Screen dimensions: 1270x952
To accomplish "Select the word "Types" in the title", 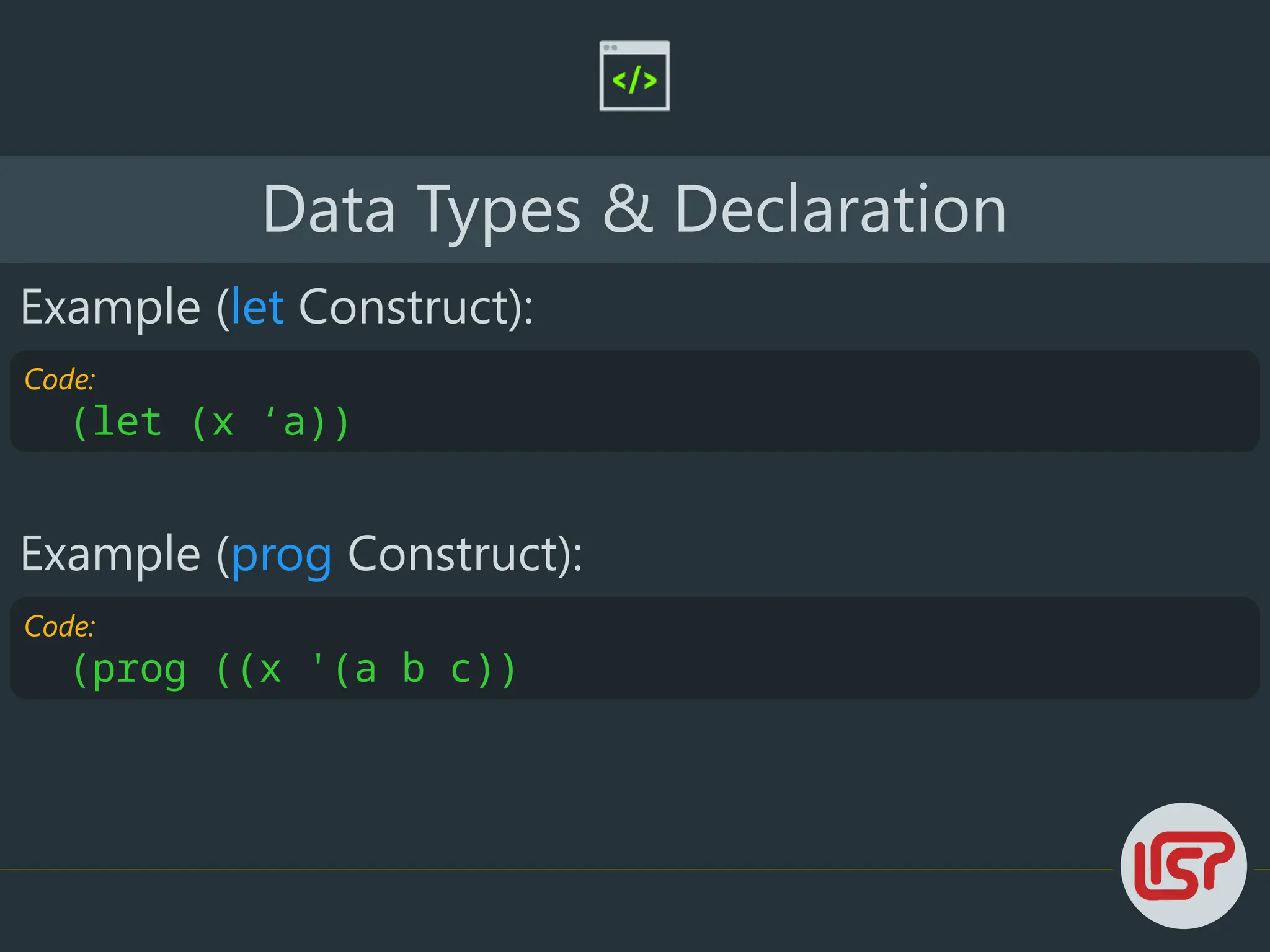I will pyautogui.click(x=499, y=211).
